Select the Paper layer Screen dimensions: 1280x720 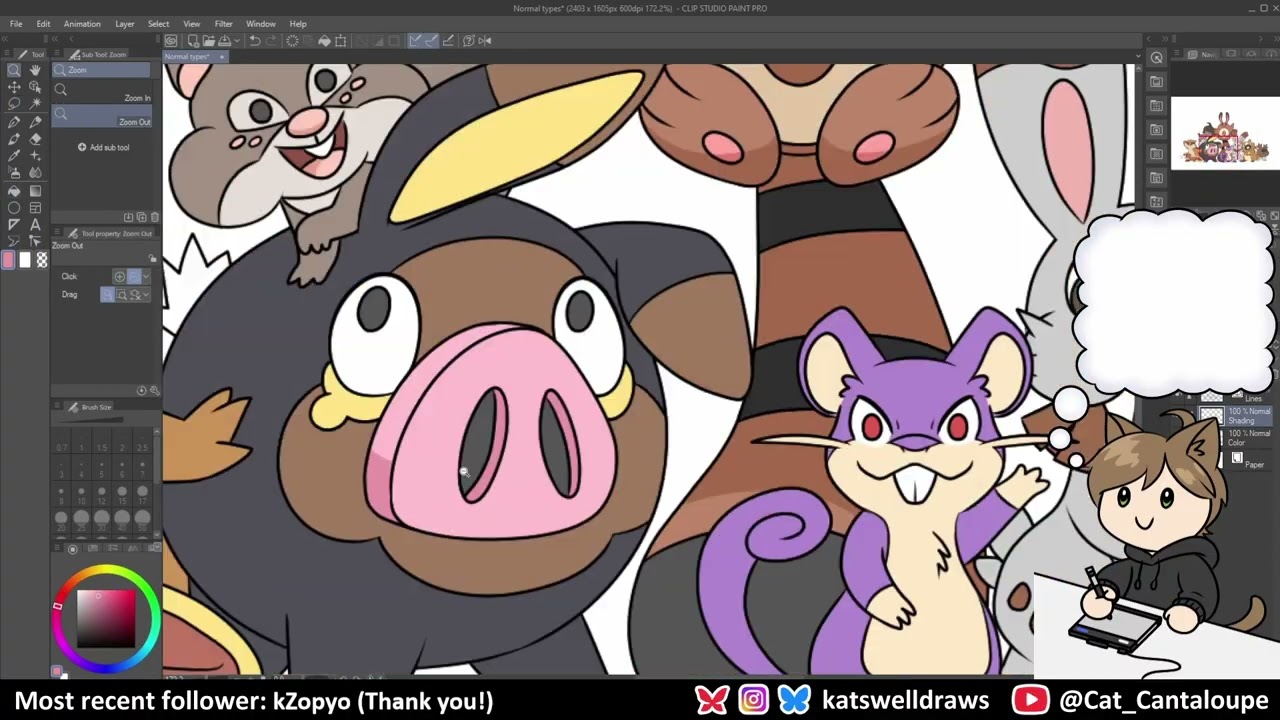tap(1245, 462)
